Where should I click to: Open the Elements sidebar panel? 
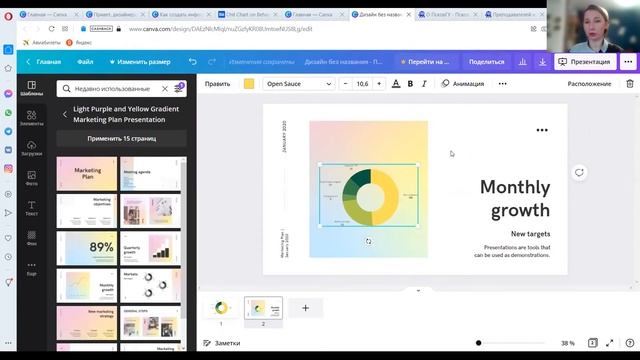[31, 118]
